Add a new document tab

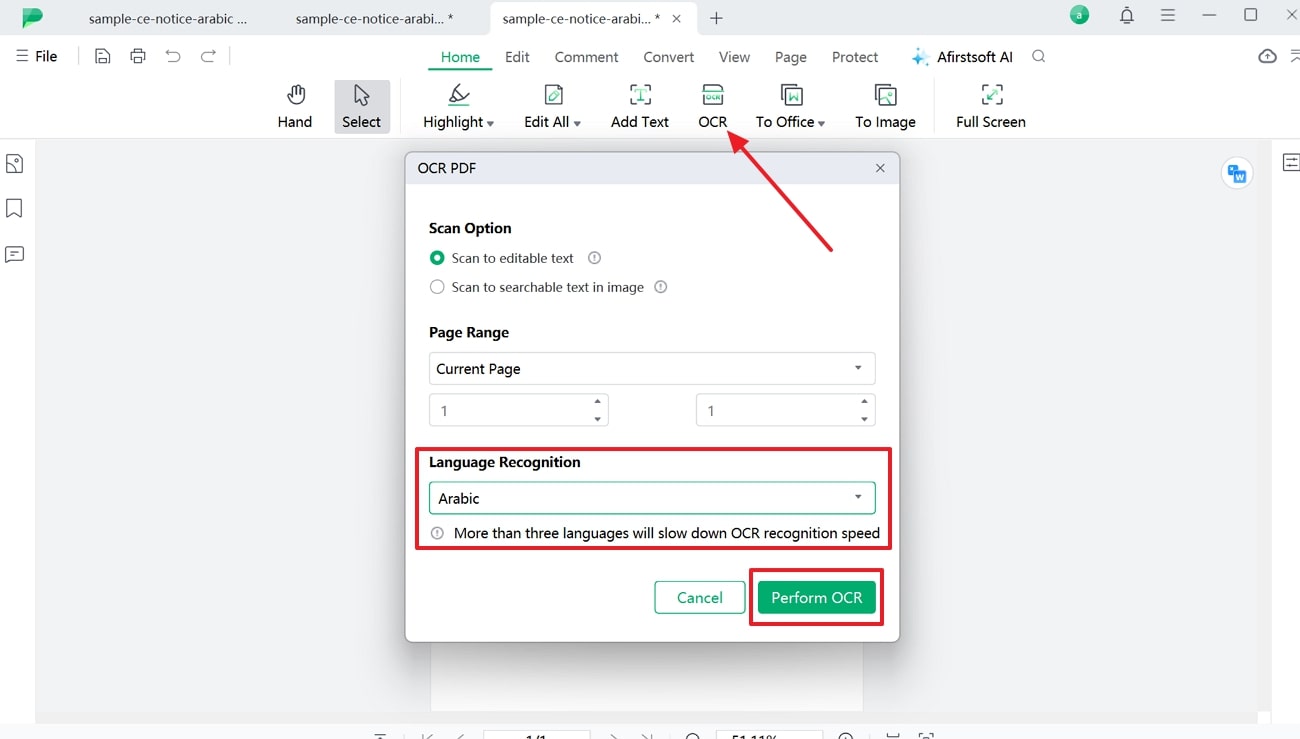716,18
